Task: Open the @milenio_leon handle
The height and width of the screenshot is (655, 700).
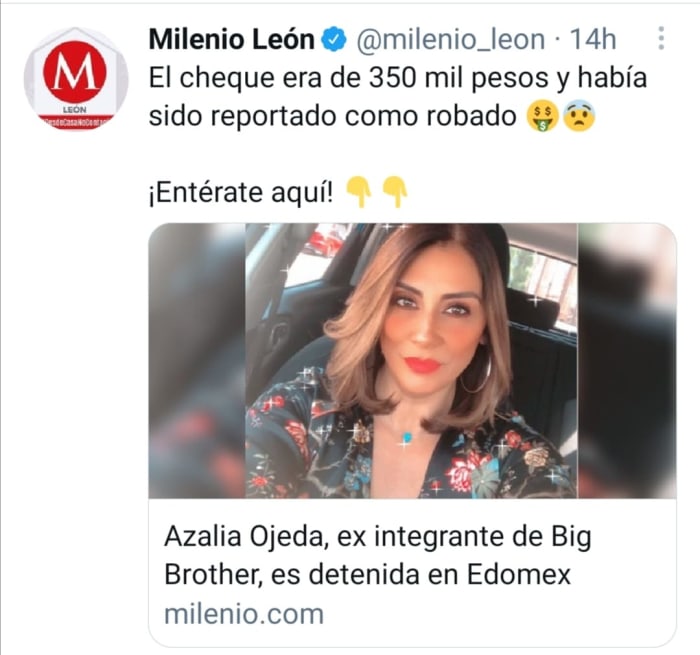Action: (x=450, y=40)
